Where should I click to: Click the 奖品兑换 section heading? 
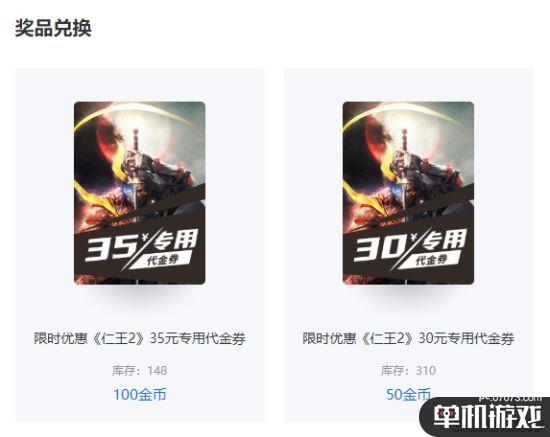click(53, 28)
